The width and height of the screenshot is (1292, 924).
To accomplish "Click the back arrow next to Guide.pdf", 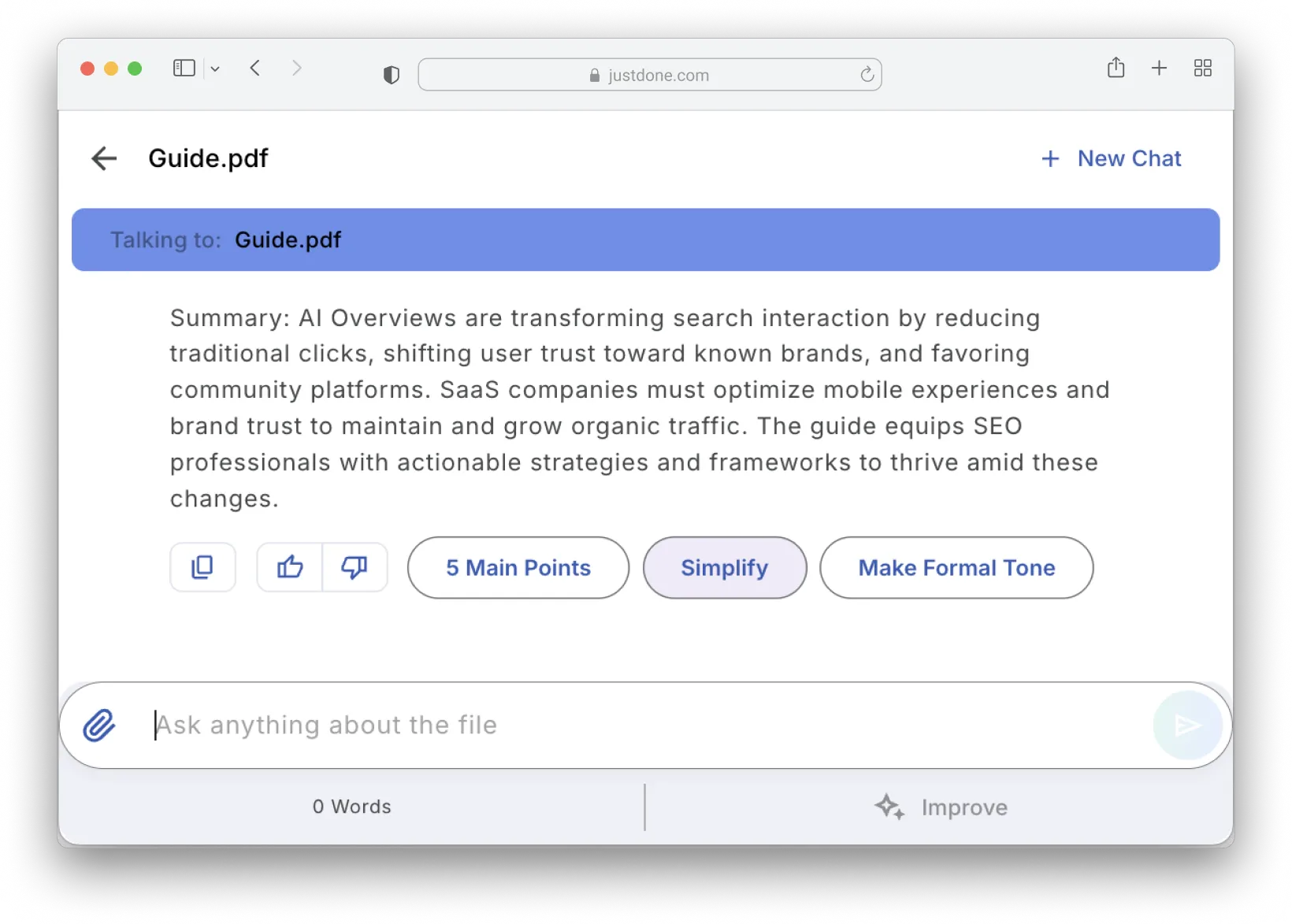I will point(104,158).
